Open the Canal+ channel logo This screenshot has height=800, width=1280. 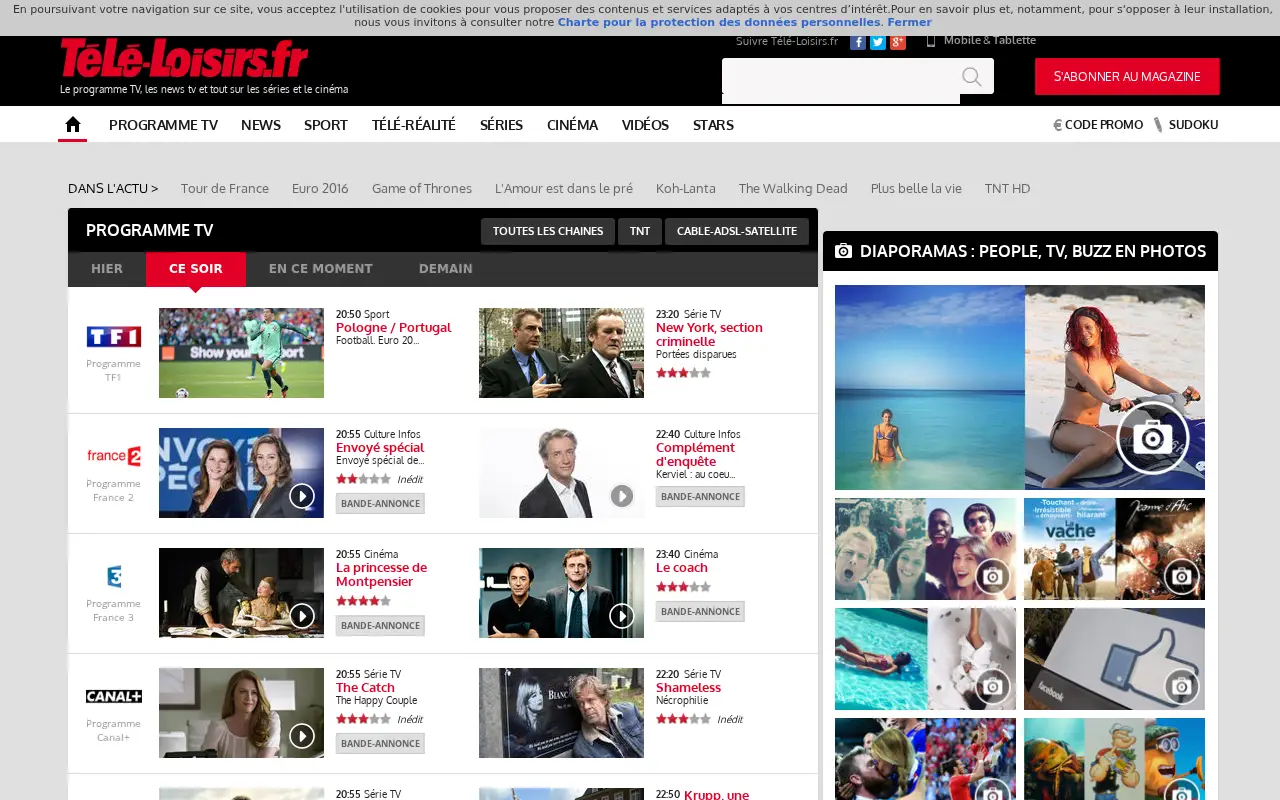point(113,696)
